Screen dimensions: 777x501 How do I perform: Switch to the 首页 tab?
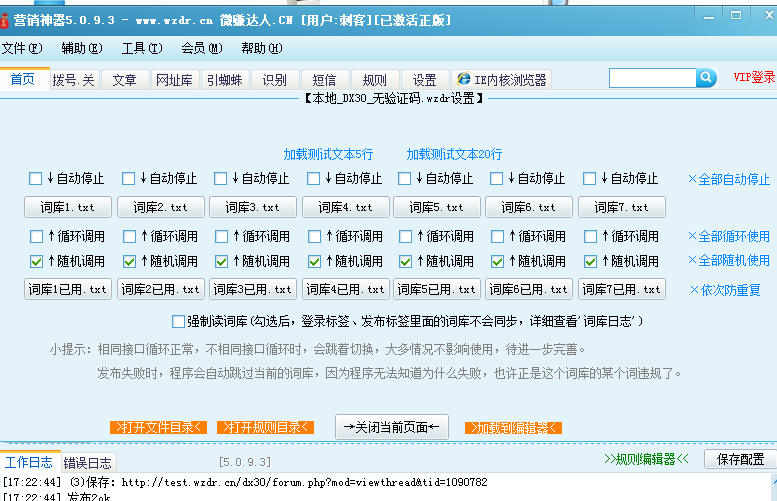click(x=23, y=79)
